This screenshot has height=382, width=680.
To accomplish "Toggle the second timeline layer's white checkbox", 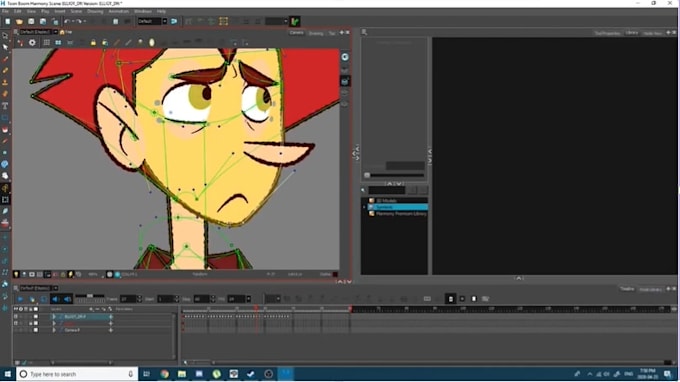I will coord(36,323).
